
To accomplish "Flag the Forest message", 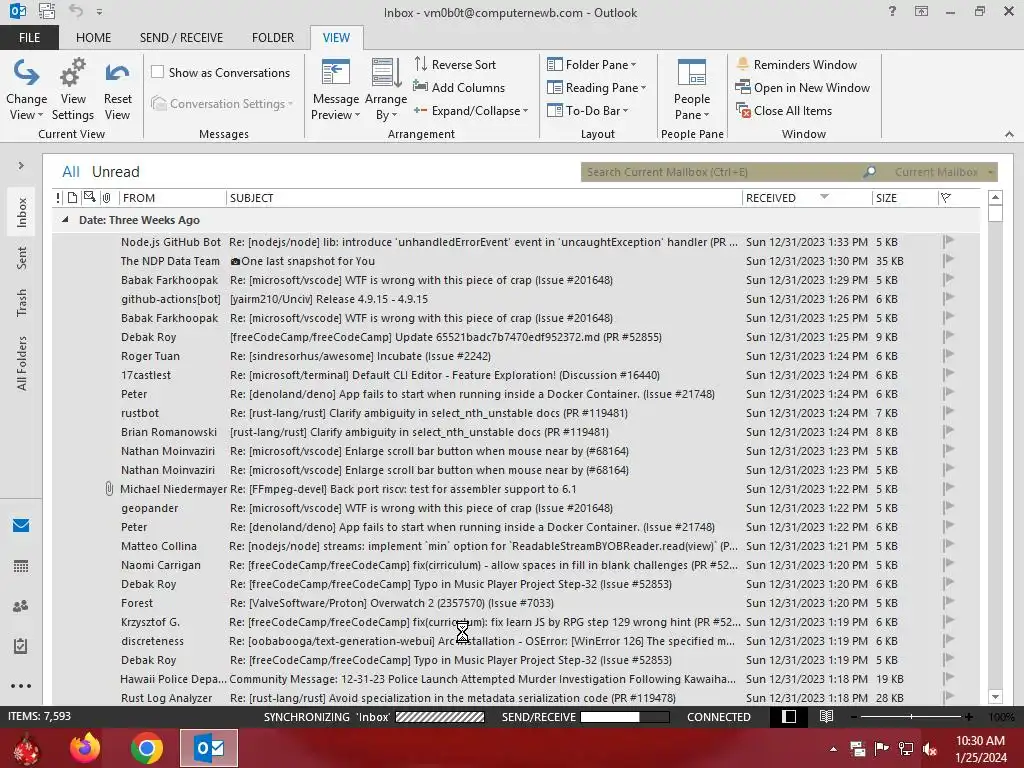I will (948, 603).
